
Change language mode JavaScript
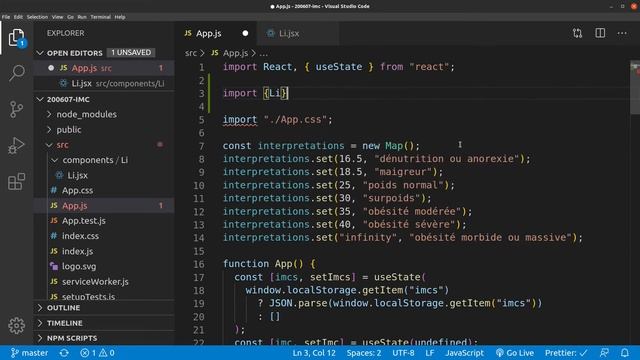[464, 353]
